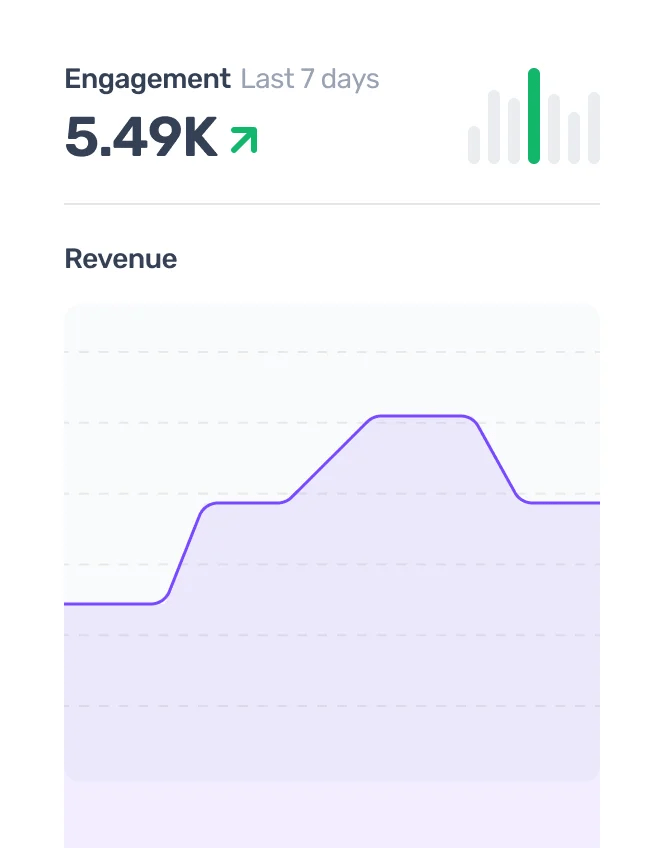Click the gray bar just left of green bar
664x848 pixels.
(x=514, y=131)
